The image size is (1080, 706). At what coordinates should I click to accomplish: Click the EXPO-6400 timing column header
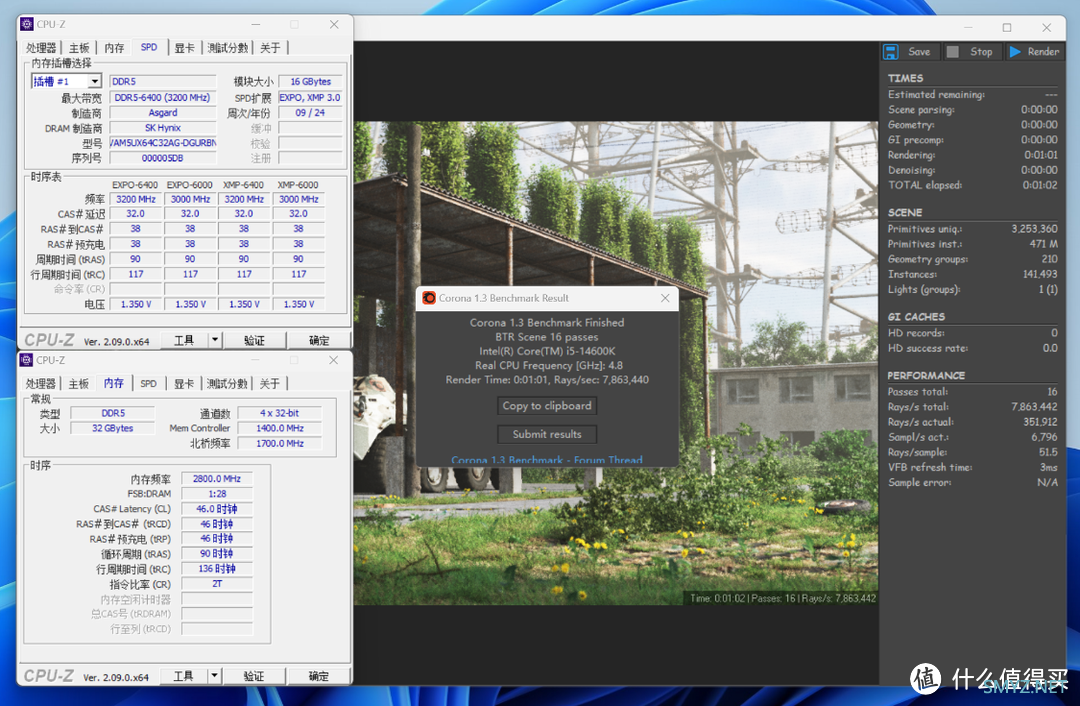pos(135,185)
